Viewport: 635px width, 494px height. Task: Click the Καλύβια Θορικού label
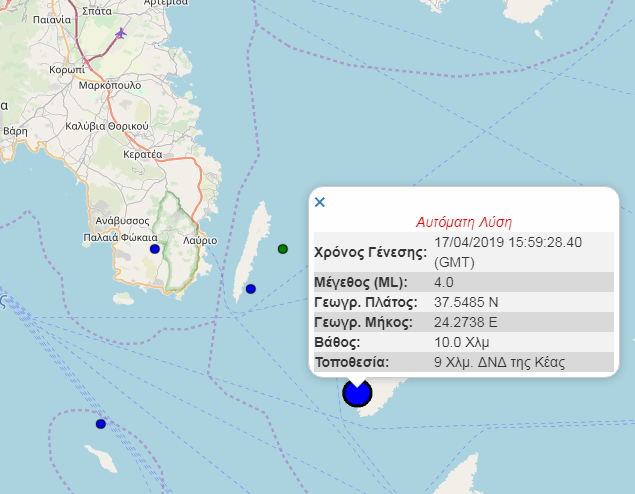pos(106,125)
